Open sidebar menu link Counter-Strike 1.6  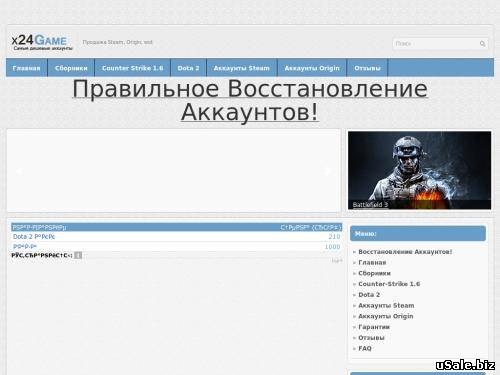(389, 284)
